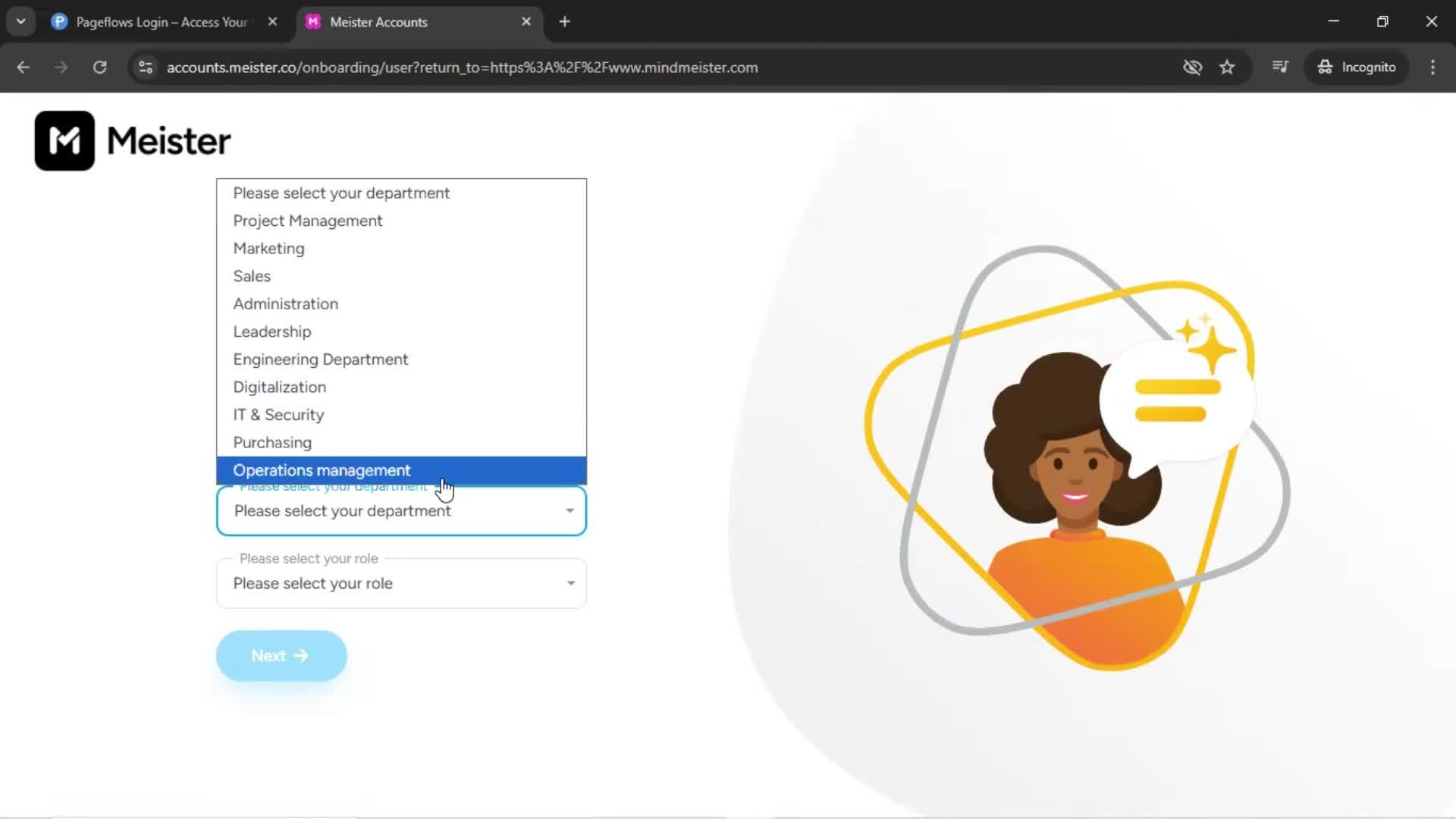Close the Pageflows Login tab
Image resolution: width=1456 pixels, height=819 pixels.
click(272, 22)
